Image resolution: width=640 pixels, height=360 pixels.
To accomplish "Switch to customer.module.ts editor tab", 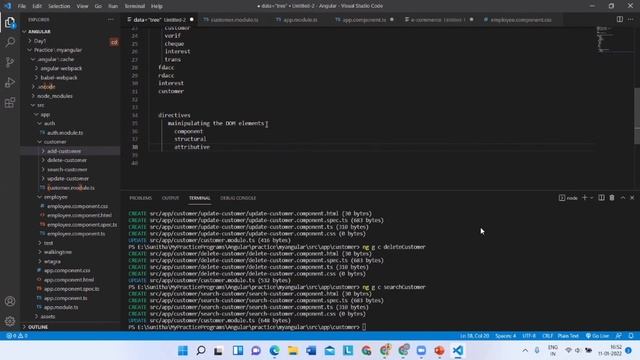I will 234,20.
